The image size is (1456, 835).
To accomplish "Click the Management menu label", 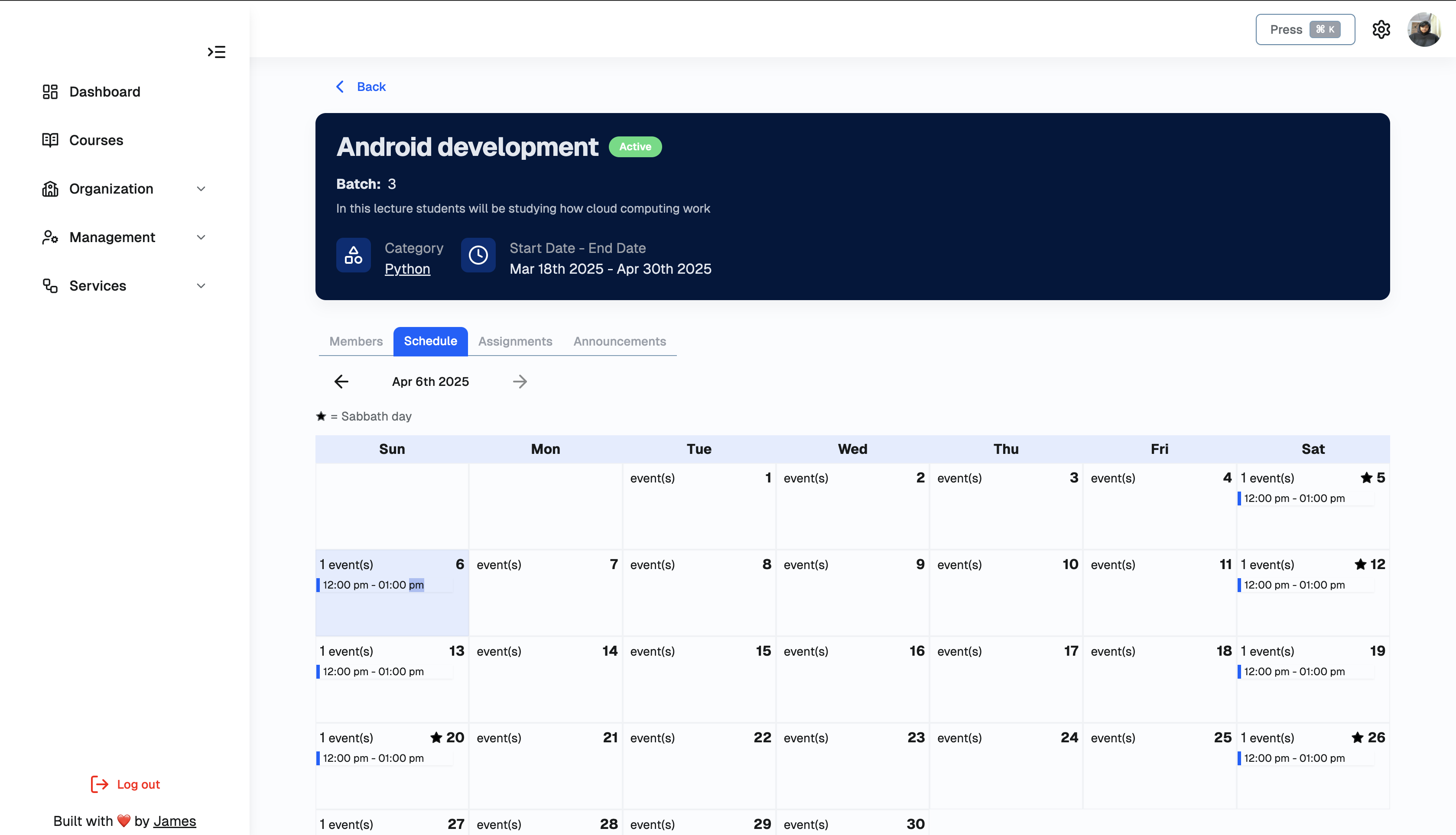I will pos(112,237).
